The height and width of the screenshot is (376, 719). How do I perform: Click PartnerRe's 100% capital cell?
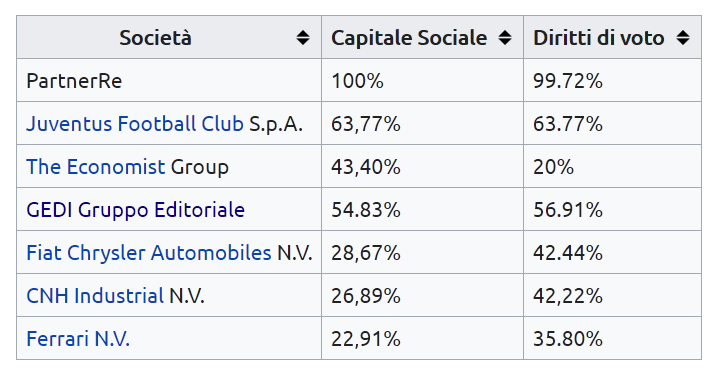tap(422, 80)
